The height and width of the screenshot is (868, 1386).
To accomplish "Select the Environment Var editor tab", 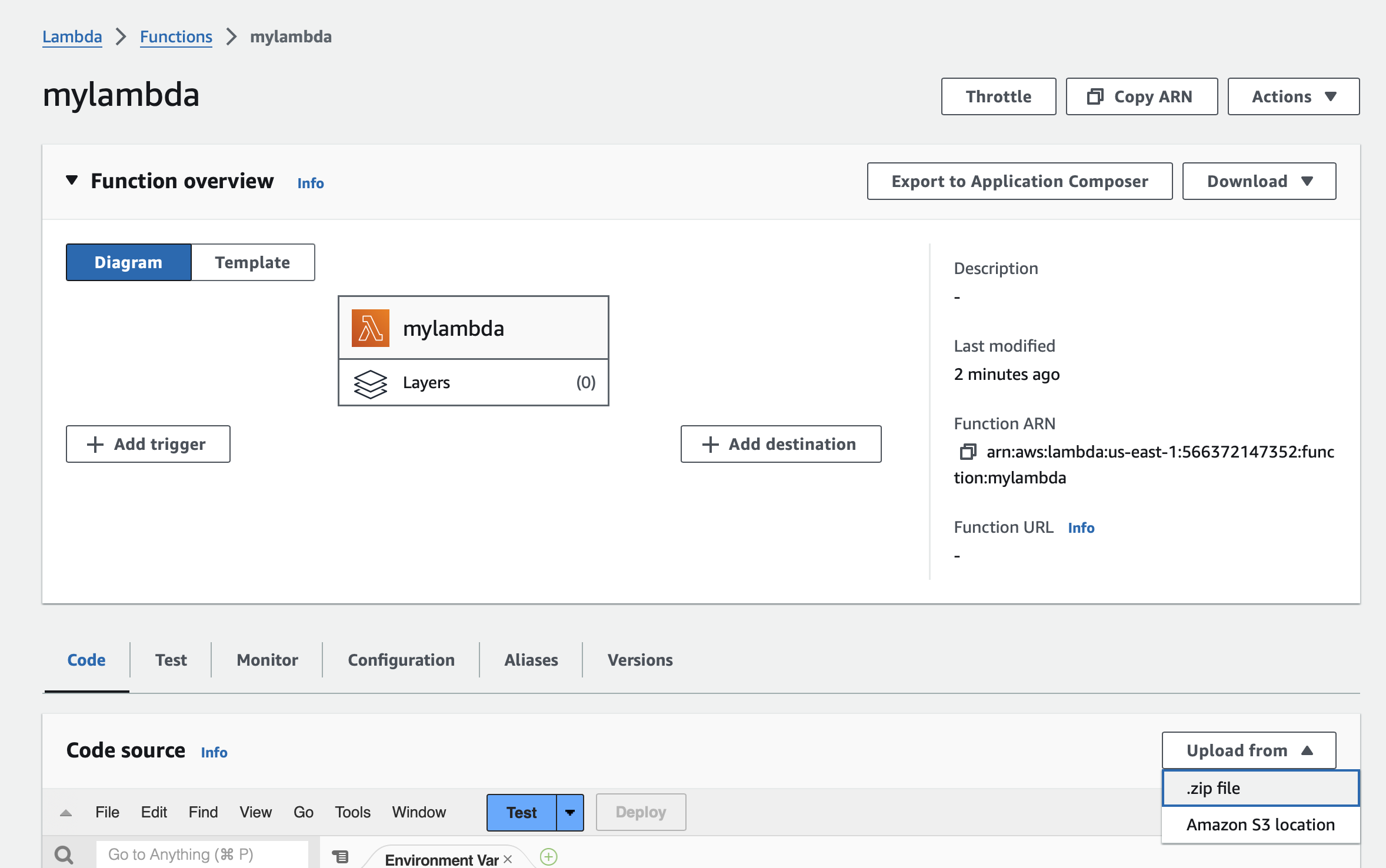I will [x=442, y=859].
